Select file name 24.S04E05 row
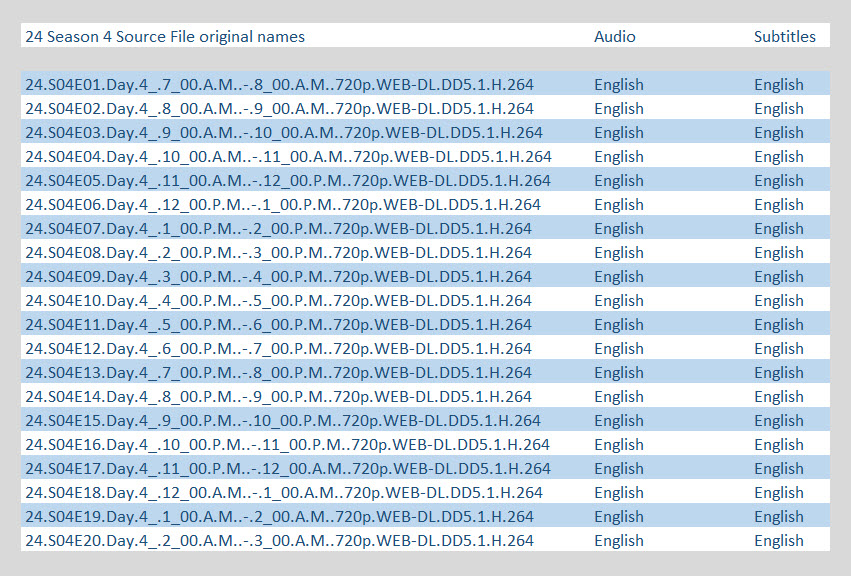851x576 pixels. (288, 180)
